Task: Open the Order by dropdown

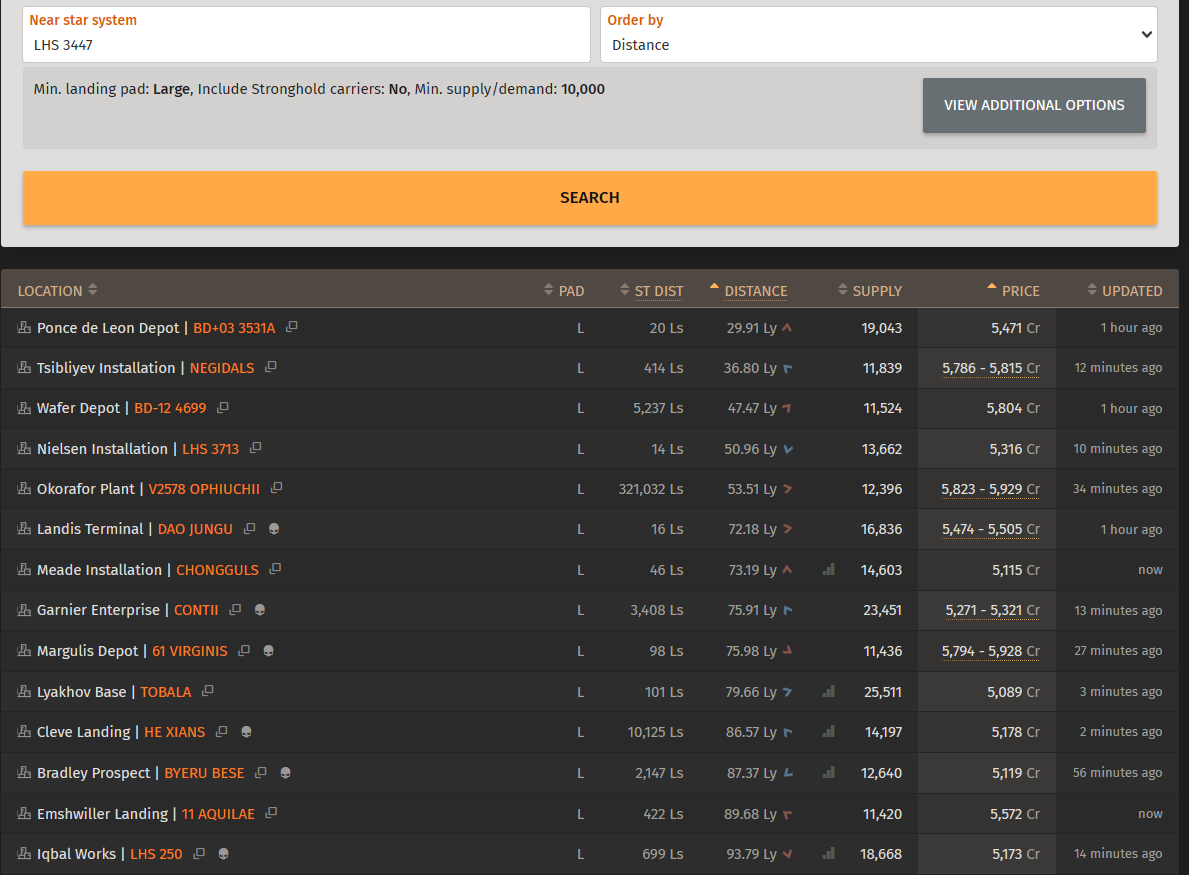Action: [878, 35]
